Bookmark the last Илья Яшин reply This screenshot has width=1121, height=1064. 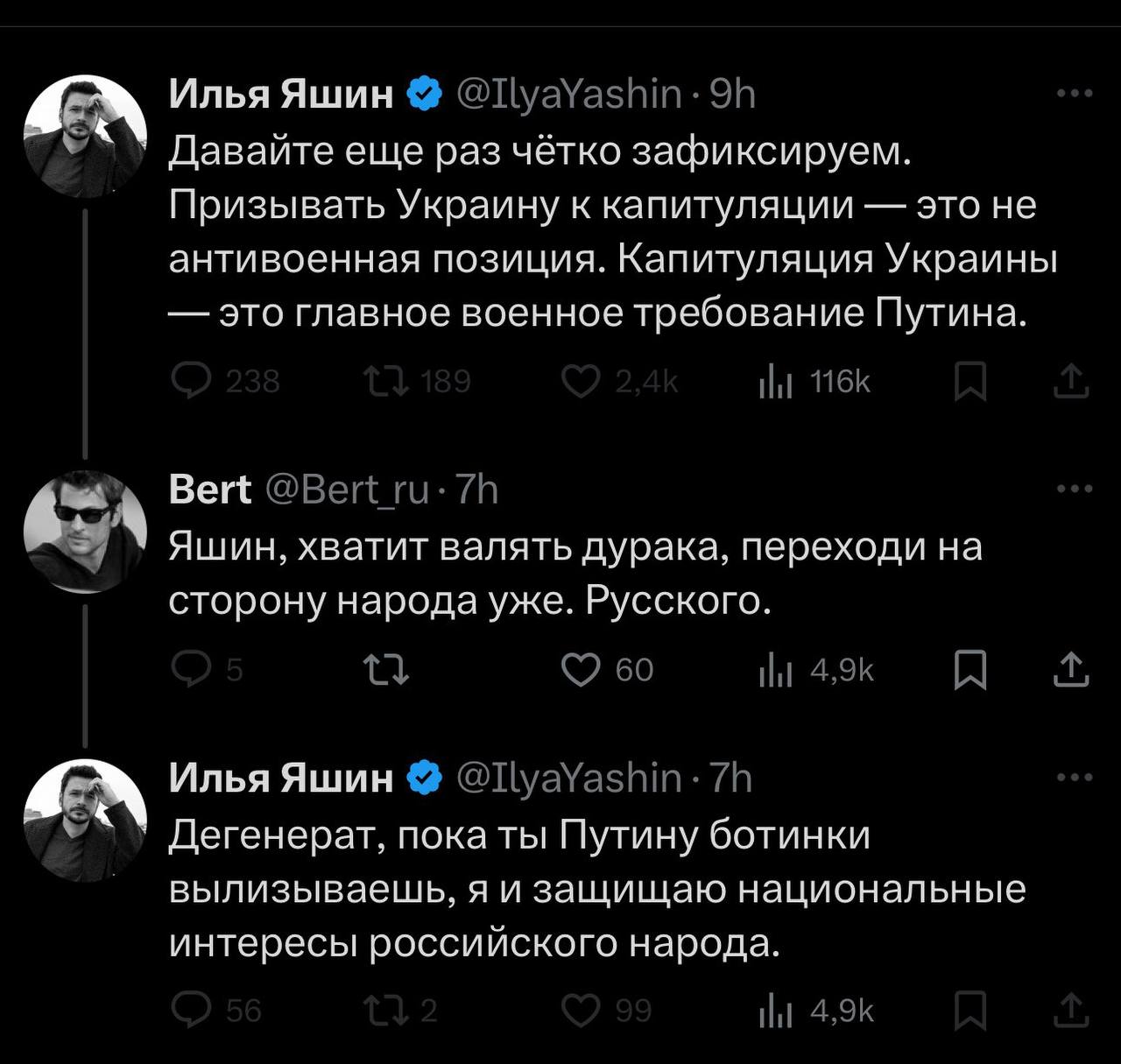click(x=969, y=1011)
